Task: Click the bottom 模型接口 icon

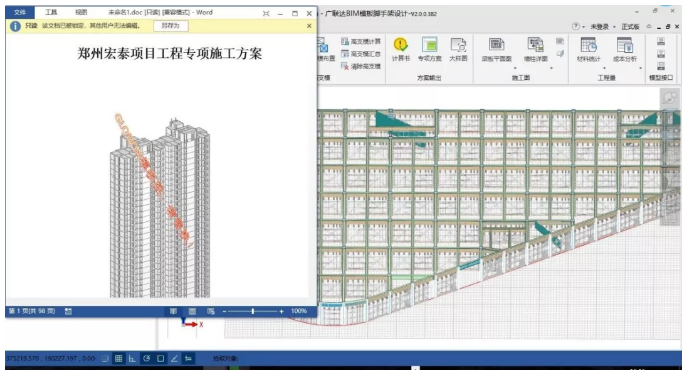Action: [x=661, y=66]
